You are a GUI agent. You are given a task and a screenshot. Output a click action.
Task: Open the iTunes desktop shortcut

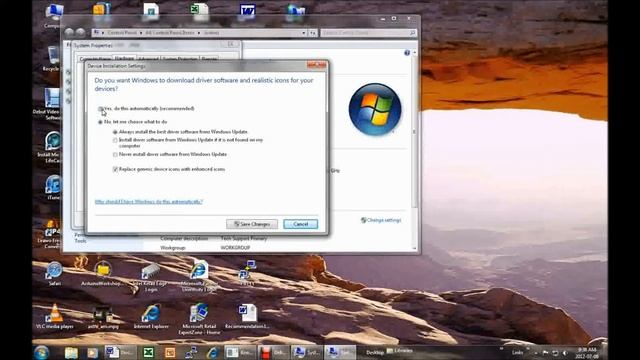click(53, 187)
